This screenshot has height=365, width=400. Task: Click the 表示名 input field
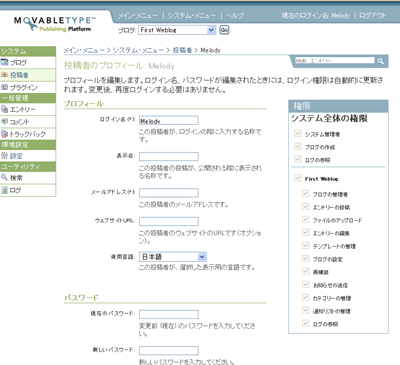pyautogui.click(x=169, y=156)
